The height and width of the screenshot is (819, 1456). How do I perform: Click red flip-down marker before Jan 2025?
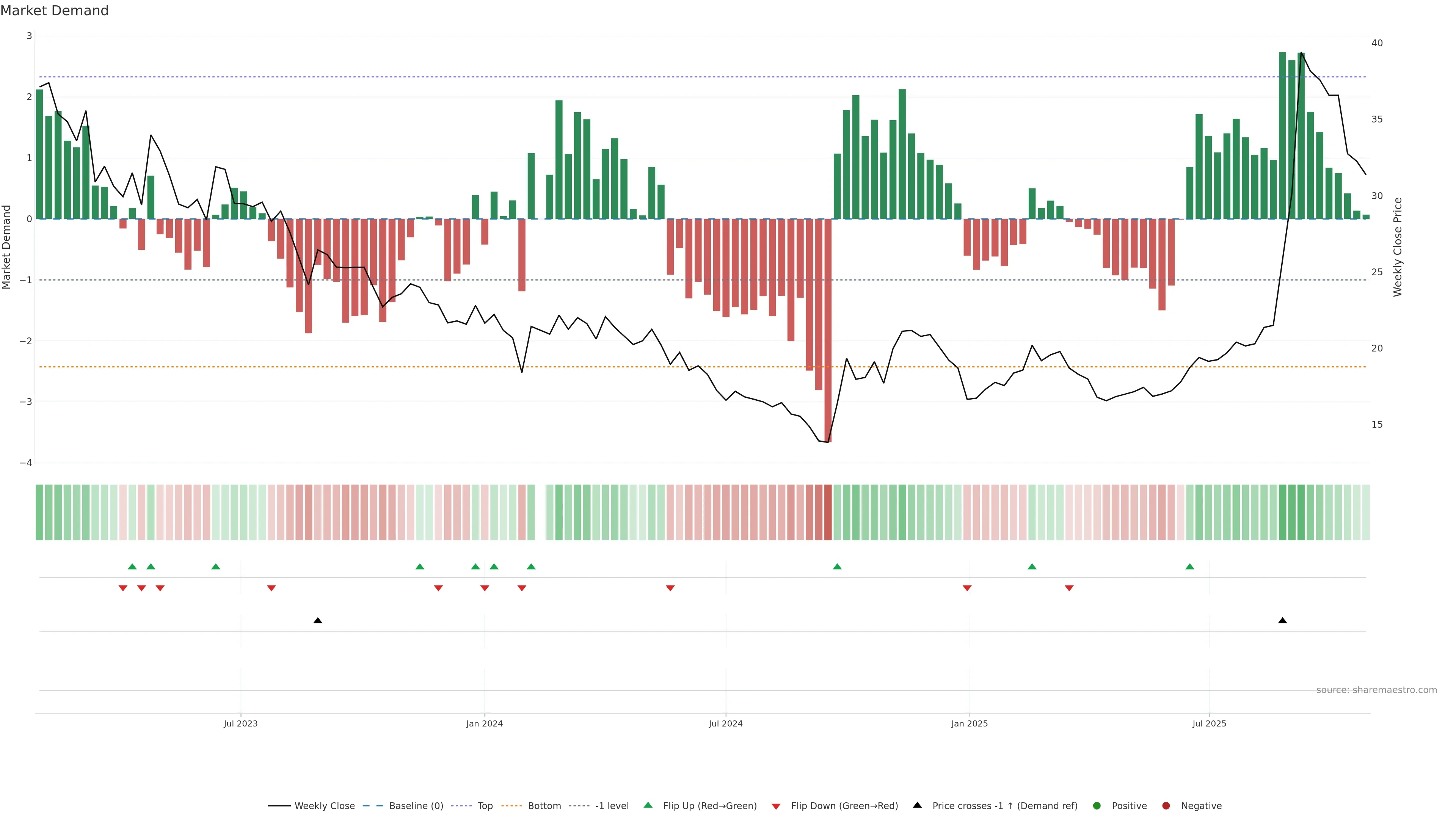pyautogui.click(x=967, y=588)
